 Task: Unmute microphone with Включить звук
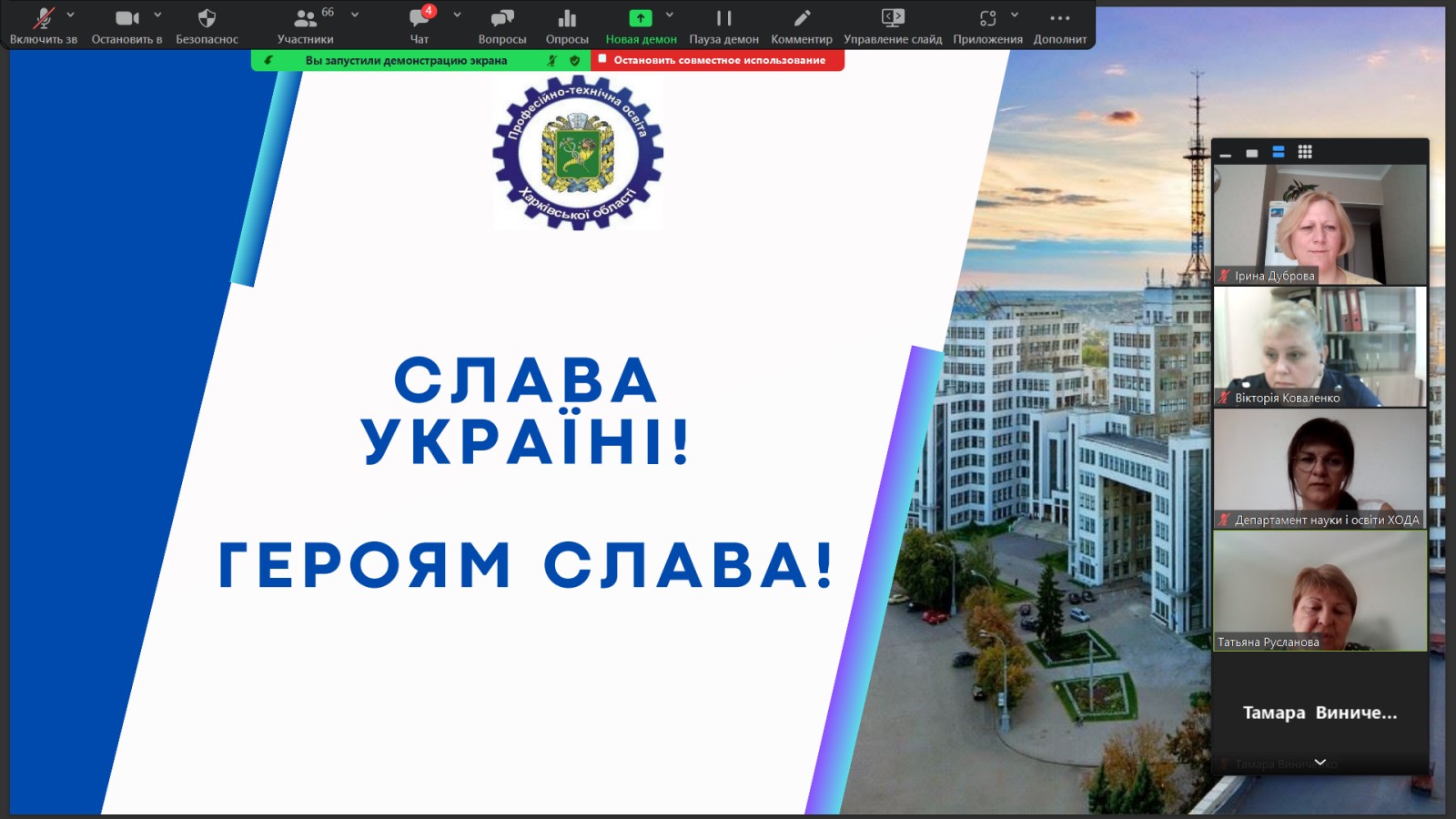coord(43,25)
